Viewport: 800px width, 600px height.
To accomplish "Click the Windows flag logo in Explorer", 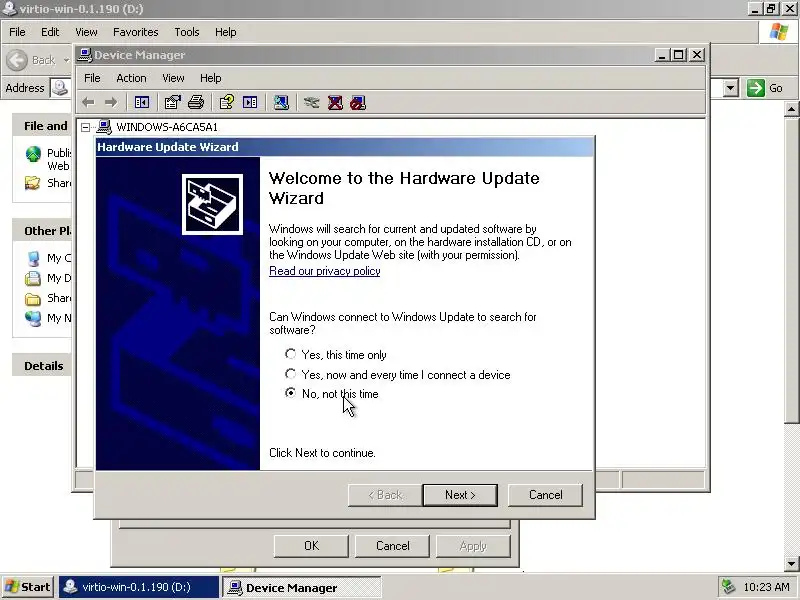I will click(779, 32).
